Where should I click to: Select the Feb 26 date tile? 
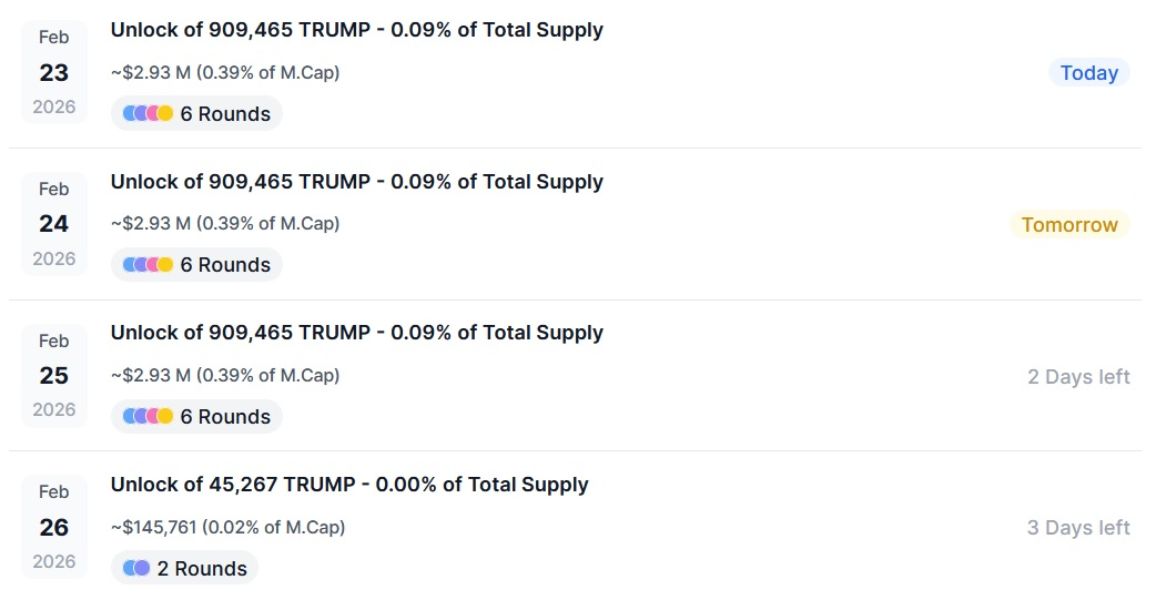click(x=54, y=525)
